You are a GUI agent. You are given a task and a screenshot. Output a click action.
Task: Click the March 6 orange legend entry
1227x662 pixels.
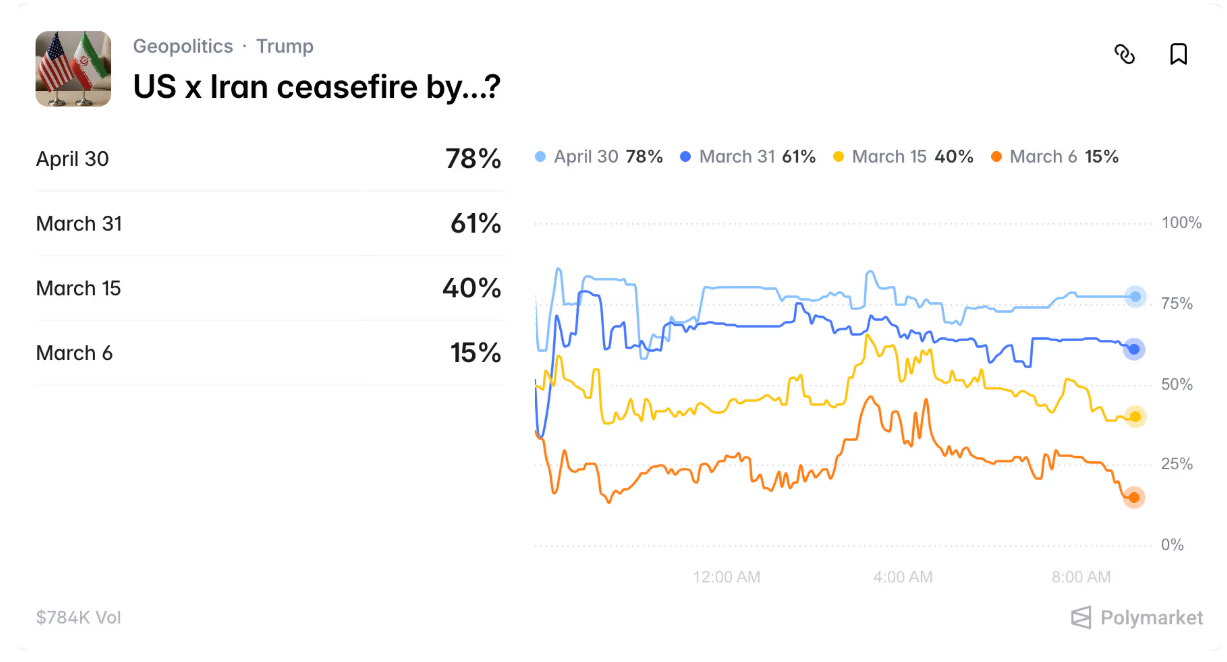tap(1054, 157)
